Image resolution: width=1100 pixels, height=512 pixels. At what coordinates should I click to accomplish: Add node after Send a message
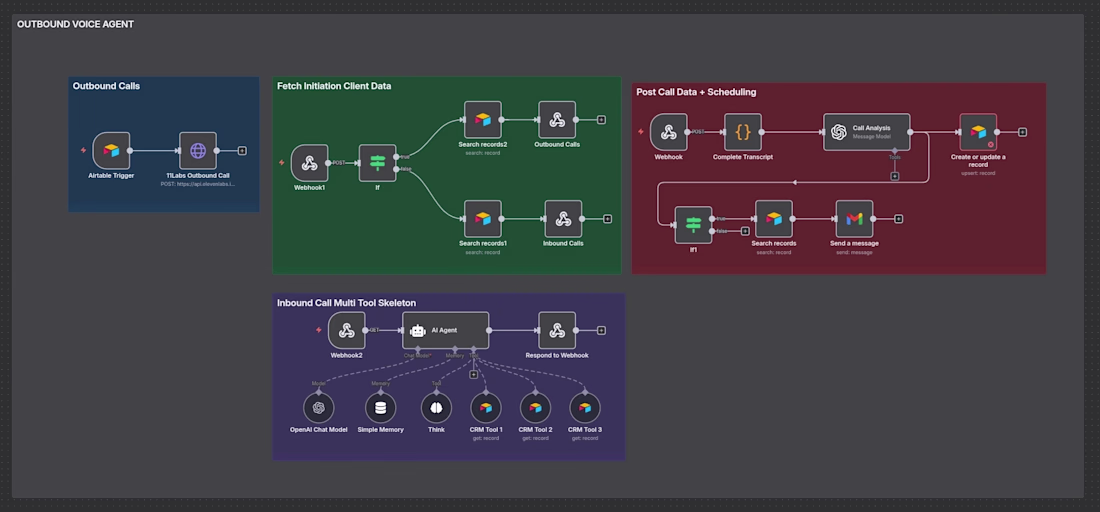click(899, 219)
